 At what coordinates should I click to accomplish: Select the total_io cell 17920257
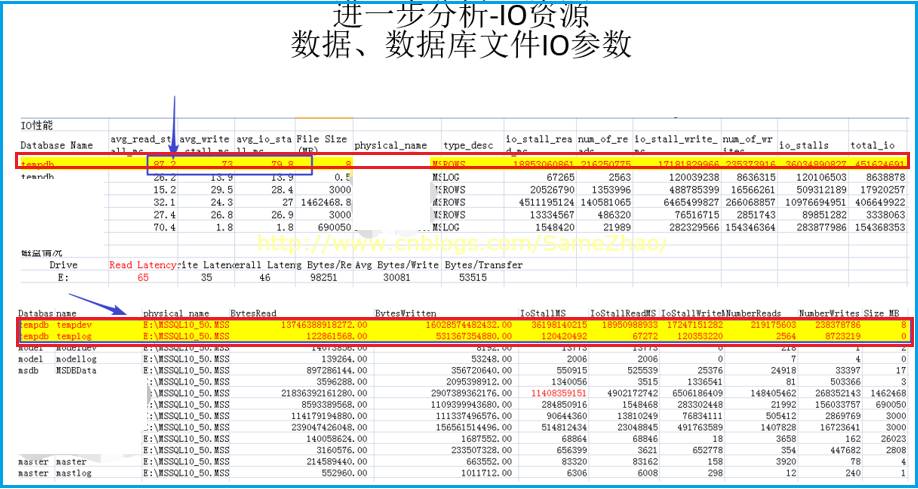(x=883, y=190)
